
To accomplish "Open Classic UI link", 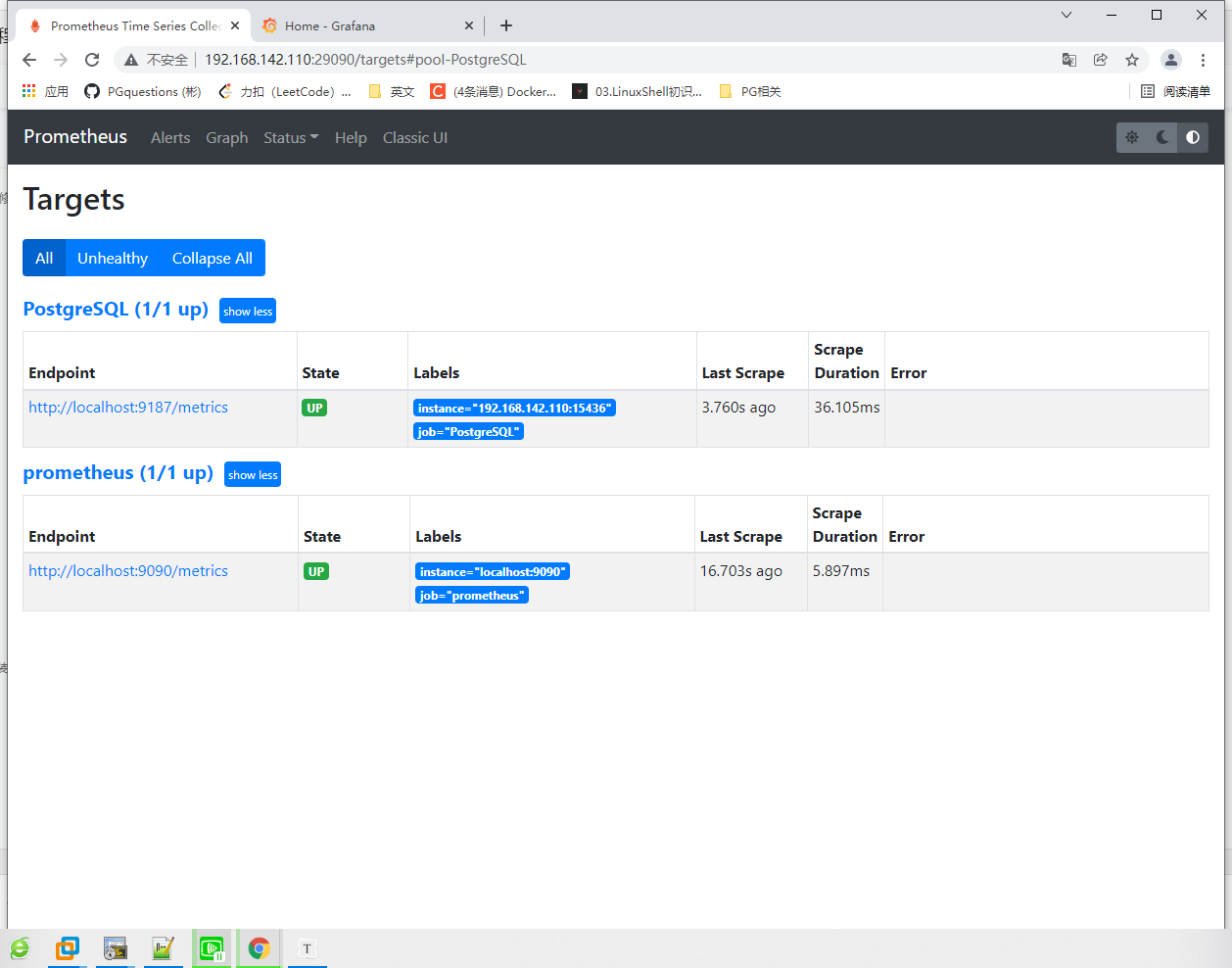I will coord(415,138).
